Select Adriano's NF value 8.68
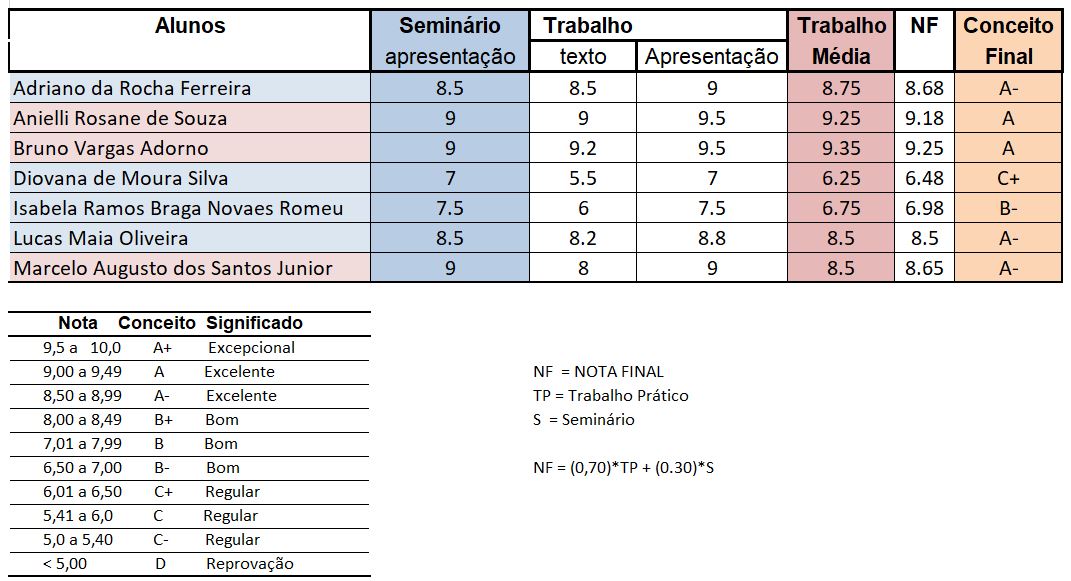Screen dimensions: 1071x581 click(924, 88)
